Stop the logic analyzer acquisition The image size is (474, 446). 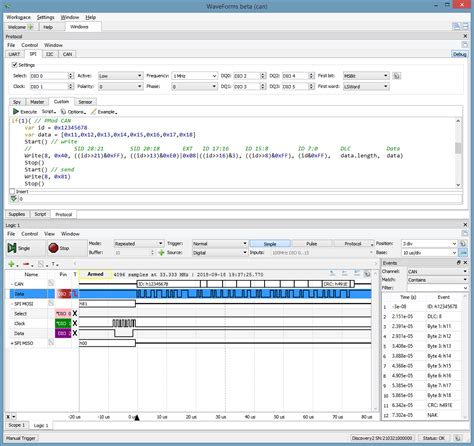53,248
